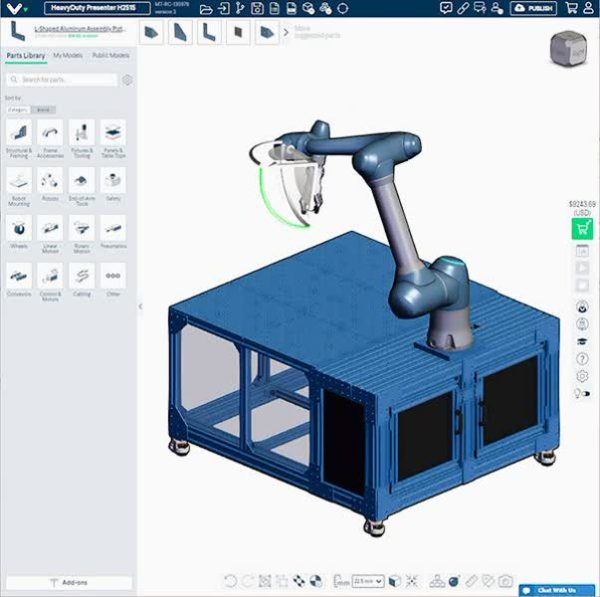Copy share link with chain icon
Viewport: 600px width, 597px height.
pos(463,8)
